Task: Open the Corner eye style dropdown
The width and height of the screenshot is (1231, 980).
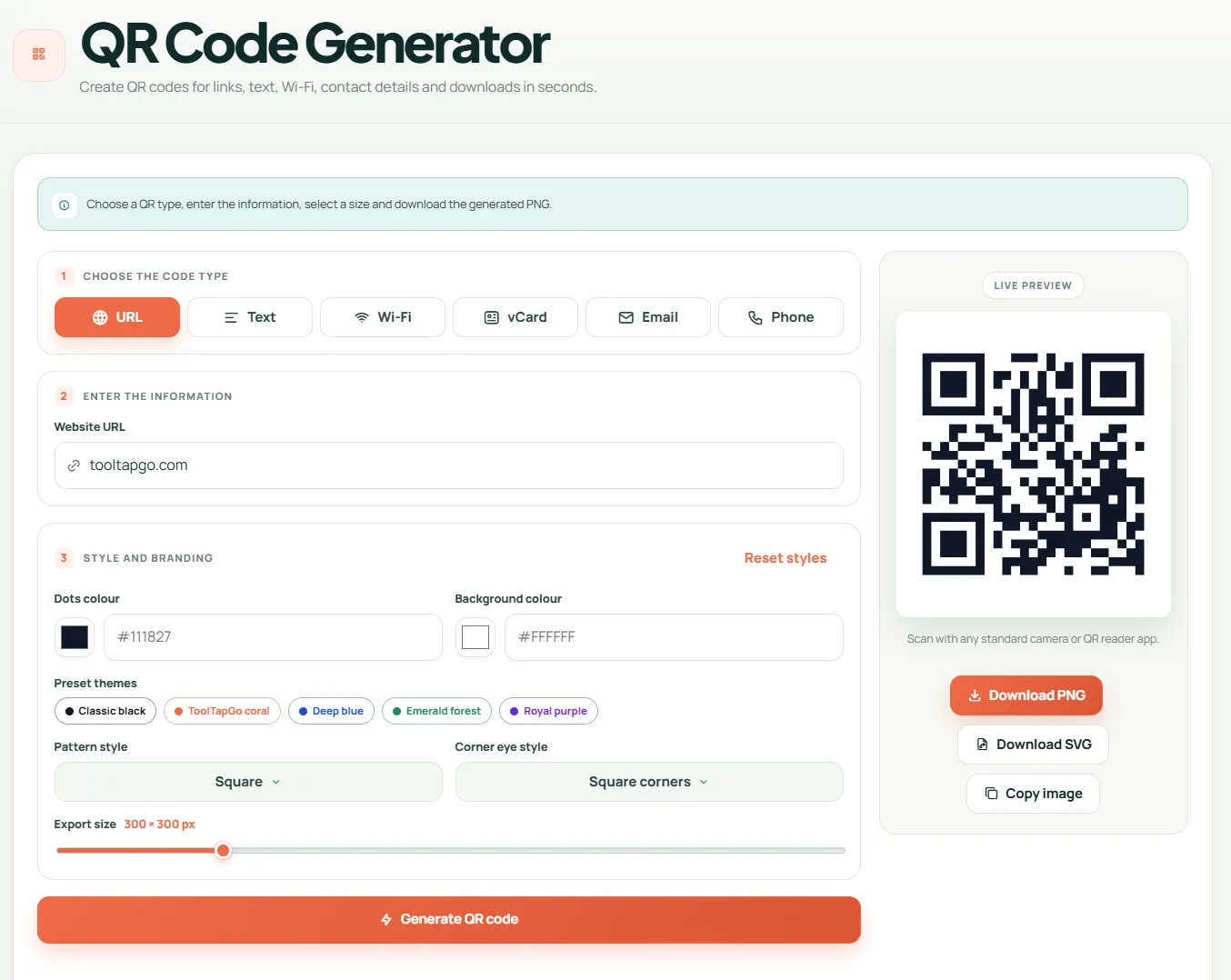Action: tap(649, 782)
